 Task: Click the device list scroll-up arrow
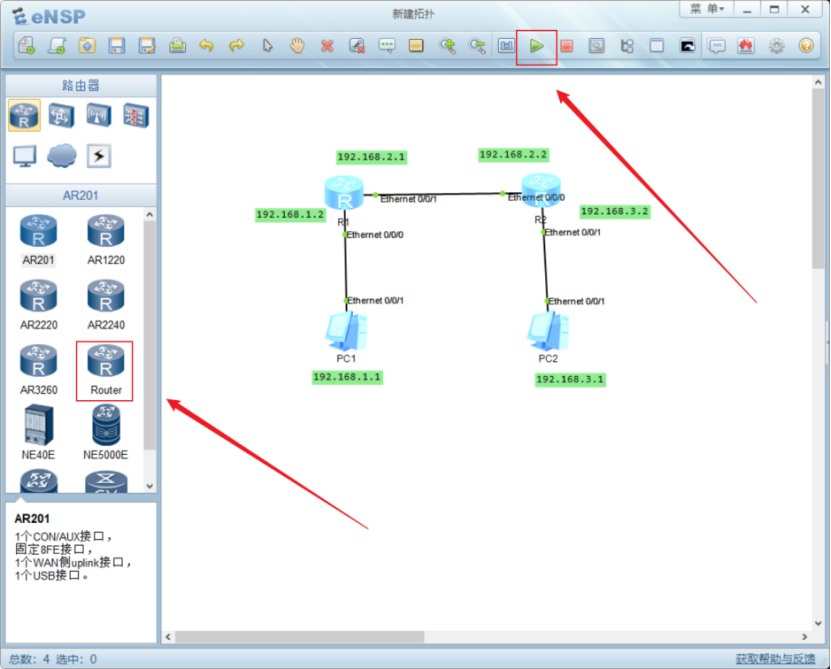pyautogui.click(x=149, y=215)
